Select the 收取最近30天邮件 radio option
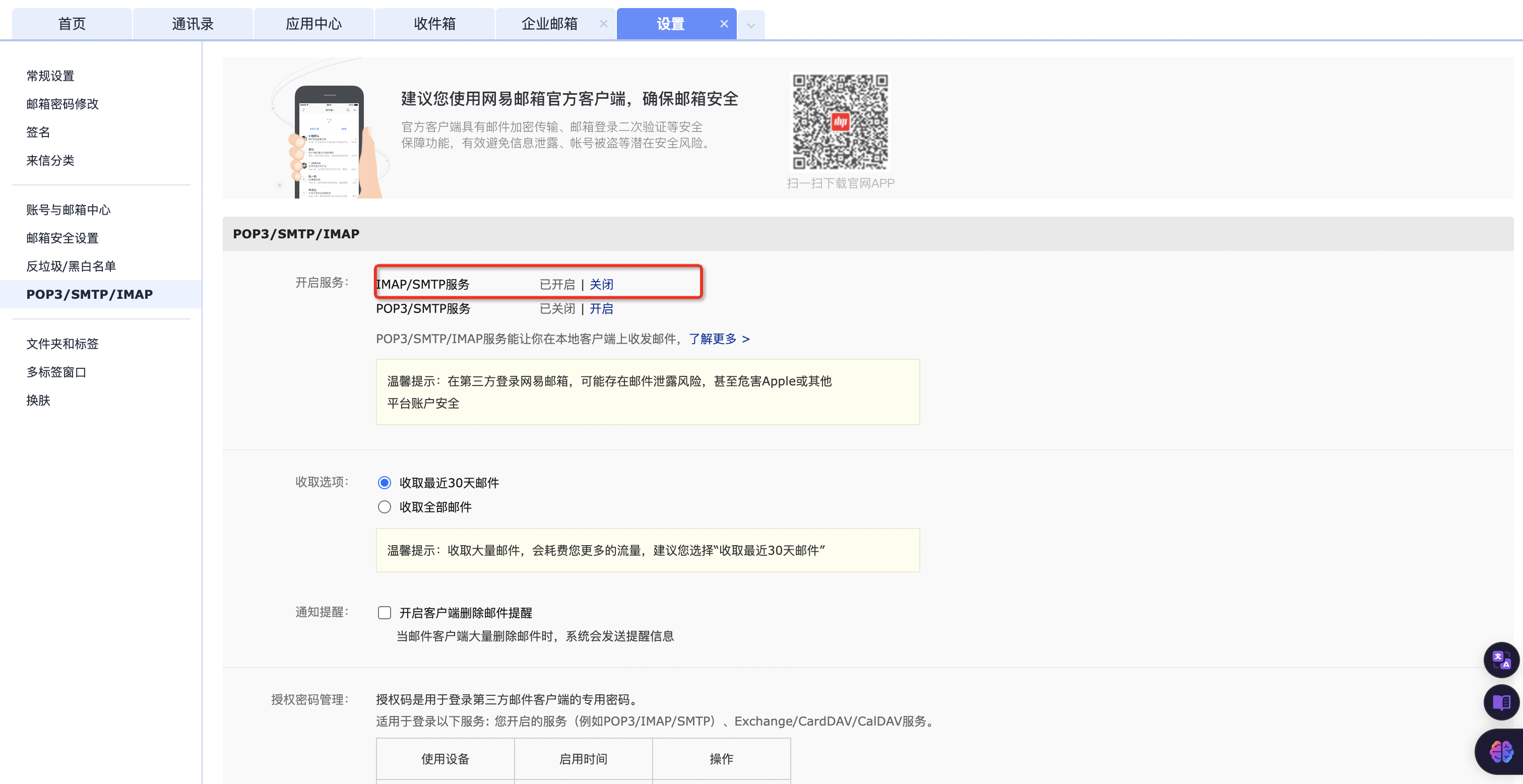 point(385,483)
